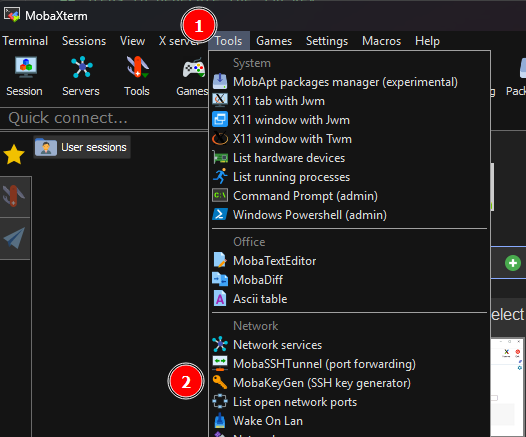Screen dimensions: 526x437
Task: Open MobAPT packages manager menu entry
Action: pos(349,82)
